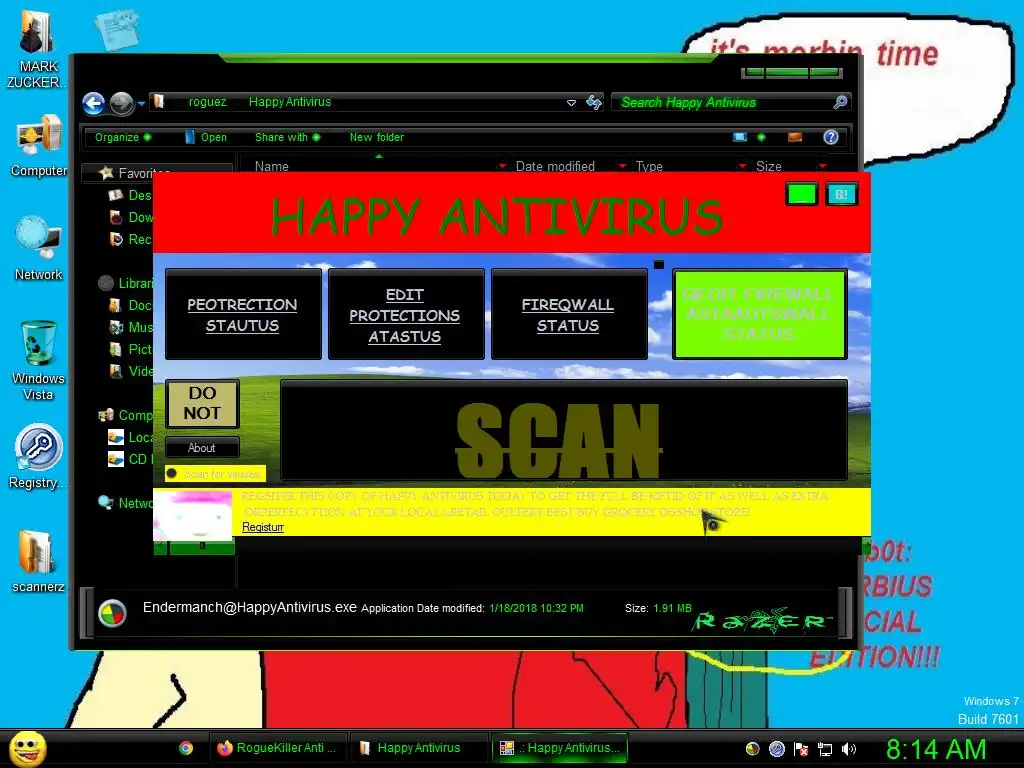Click the small black square above firewall button
The height and width of the screenshot is (768, 1024).
click(x=659, y=264)
